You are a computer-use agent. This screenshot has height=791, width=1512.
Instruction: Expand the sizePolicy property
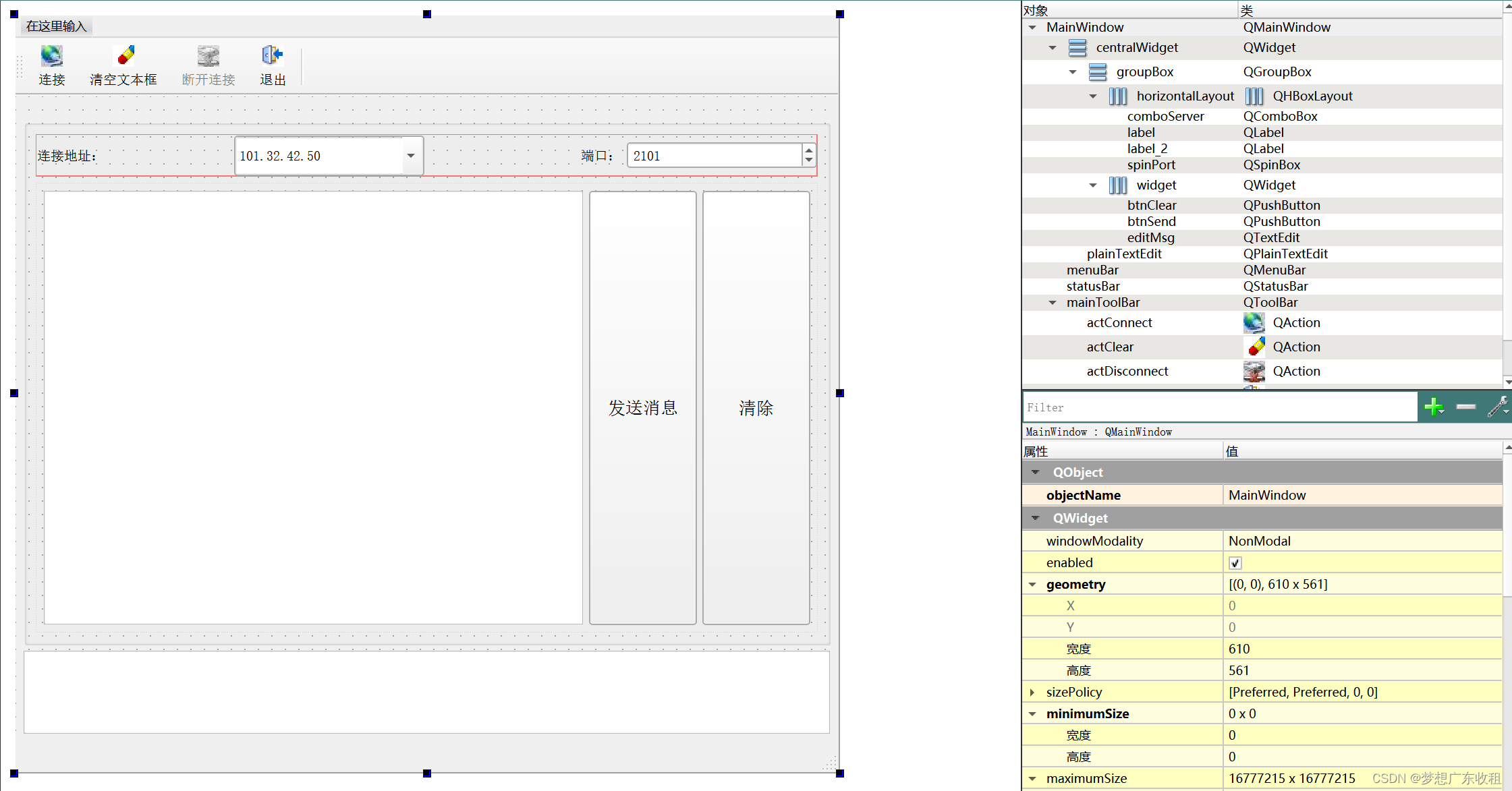point(1032,693)
